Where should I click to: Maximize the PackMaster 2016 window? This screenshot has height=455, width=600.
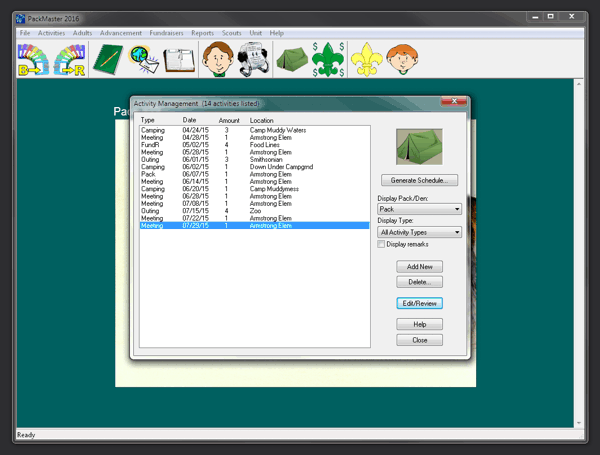pos(550,16)
